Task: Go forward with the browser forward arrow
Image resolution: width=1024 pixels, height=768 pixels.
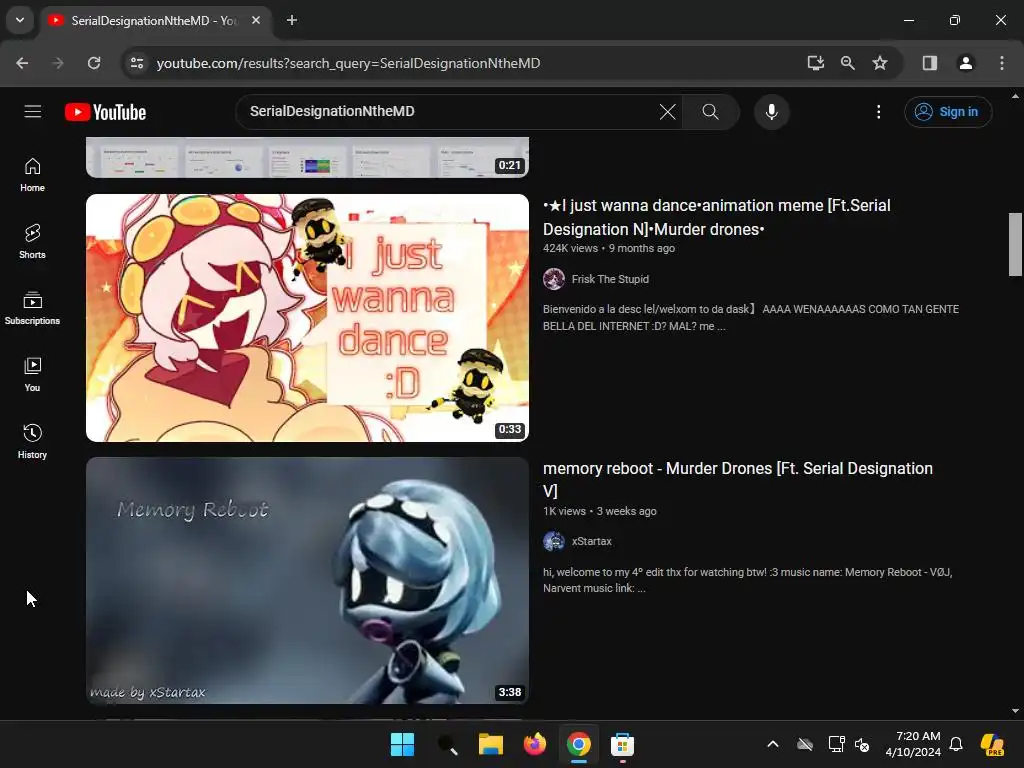Action: [x=58, y=63]
